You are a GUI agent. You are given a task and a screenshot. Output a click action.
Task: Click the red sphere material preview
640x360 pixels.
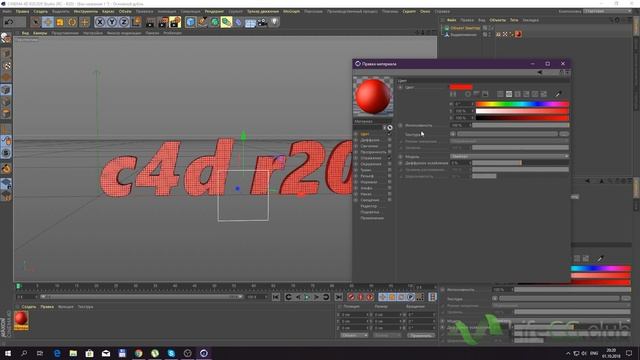point(373,96)
